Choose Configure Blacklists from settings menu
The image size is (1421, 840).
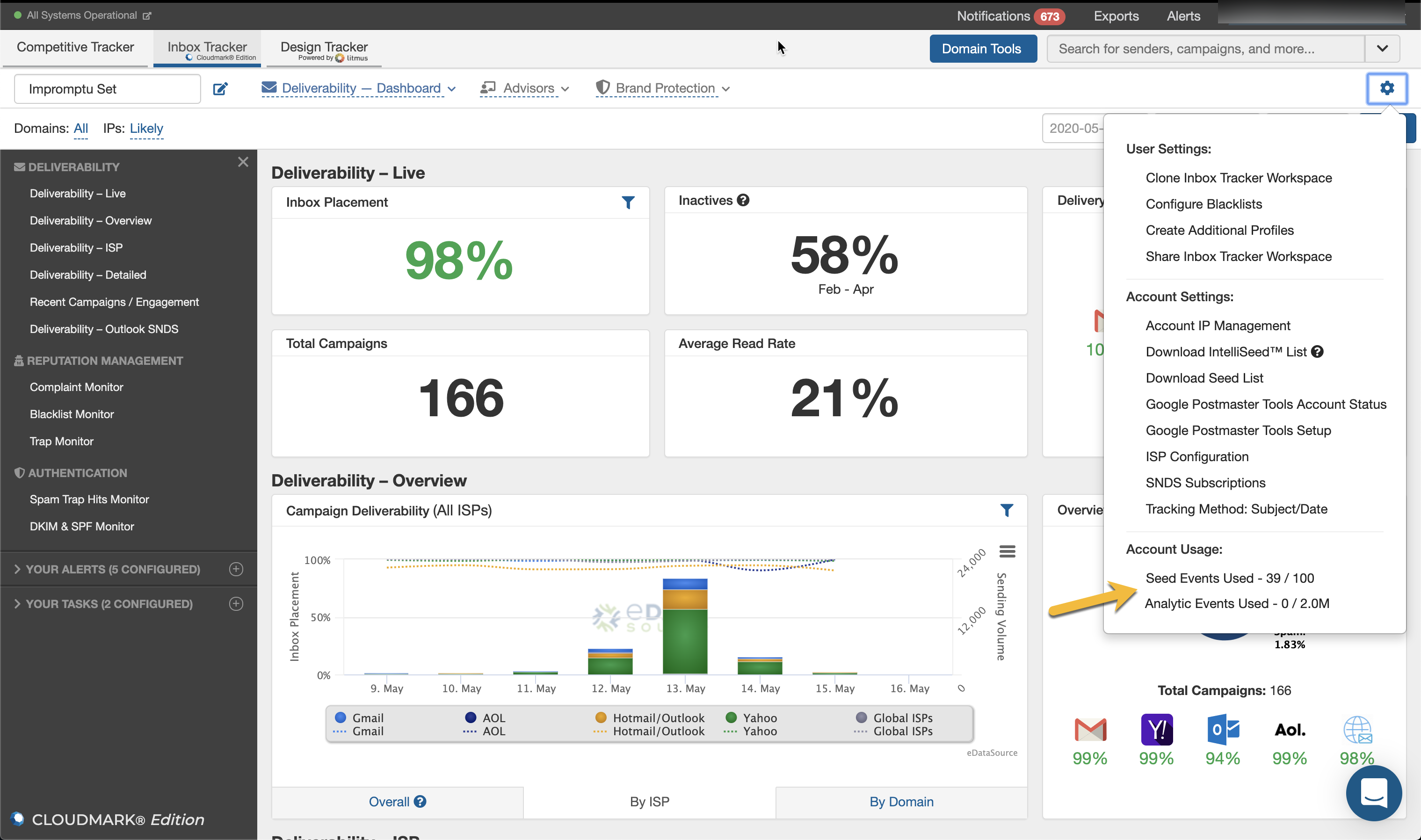[1203, 204]
